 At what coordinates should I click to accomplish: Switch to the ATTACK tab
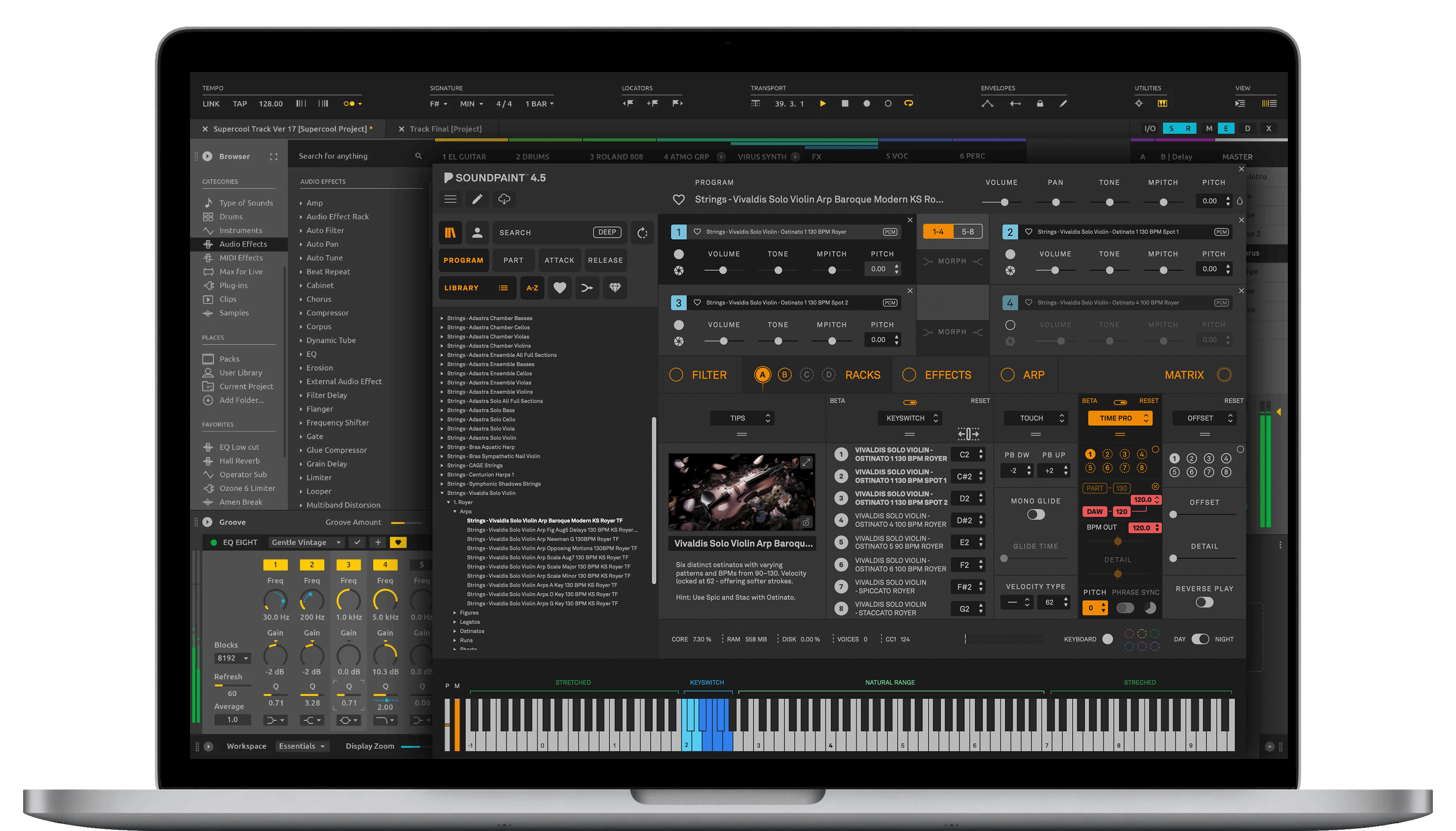[559, 260]
